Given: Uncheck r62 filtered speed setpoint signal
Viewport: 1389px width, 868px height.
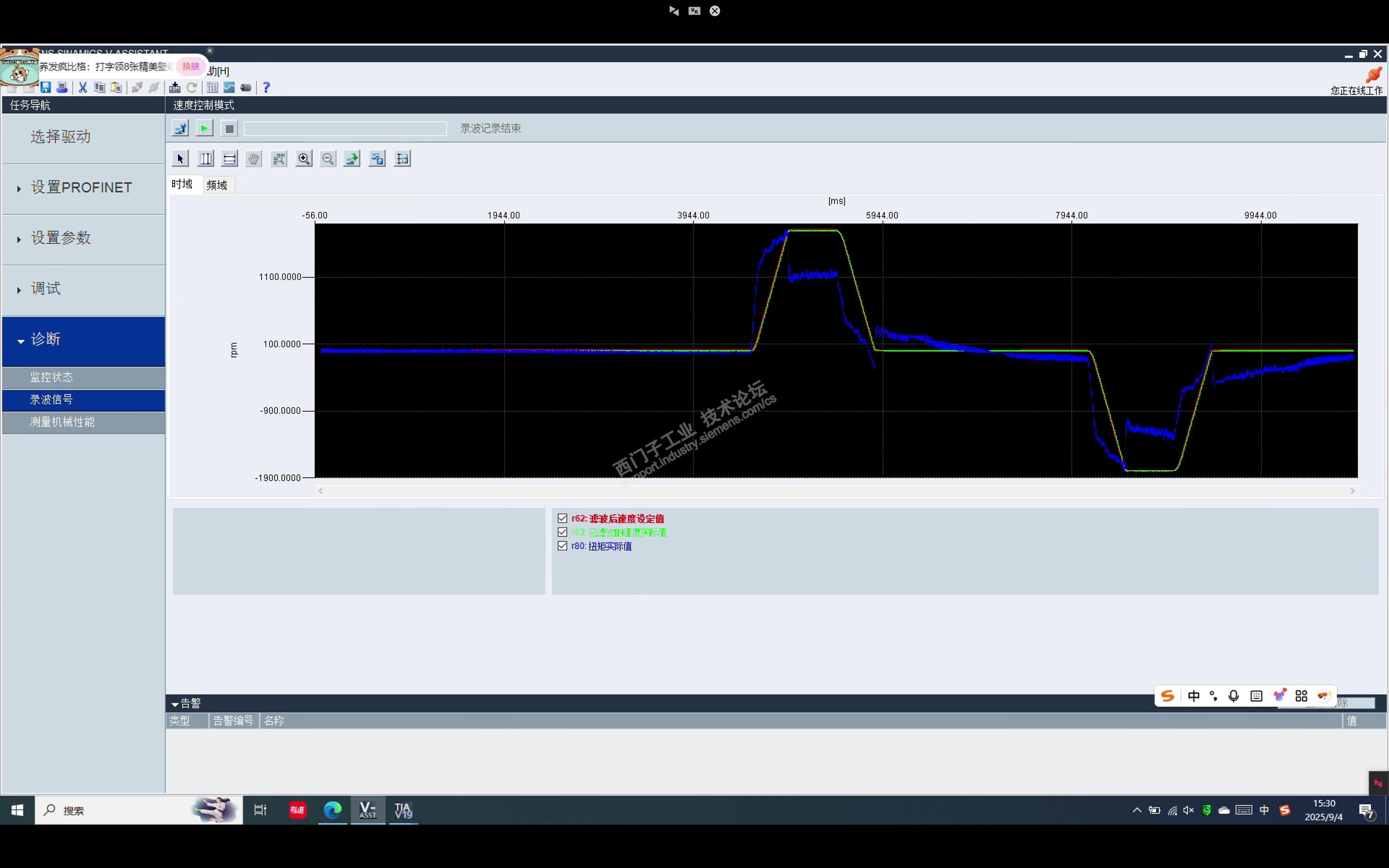Looking at the screenshot, I should click(562, 519).
